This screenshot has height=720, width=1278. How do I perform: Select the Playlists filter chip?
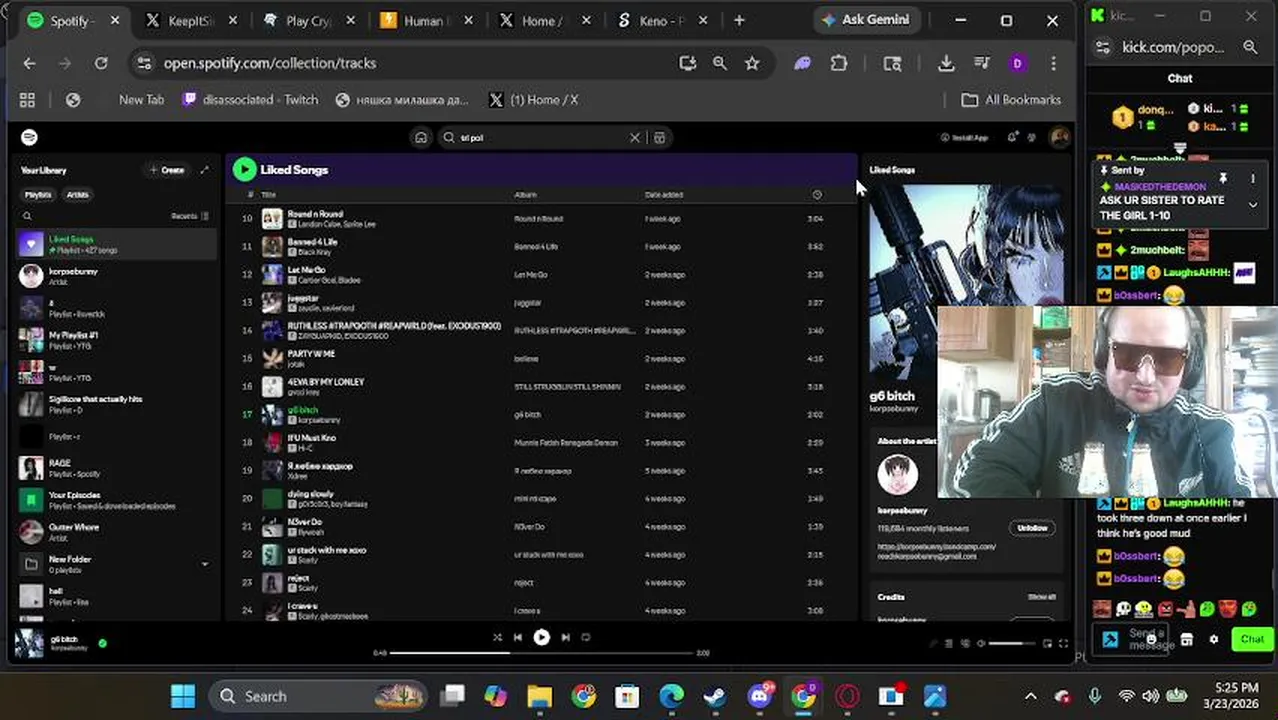pos(38,195)
